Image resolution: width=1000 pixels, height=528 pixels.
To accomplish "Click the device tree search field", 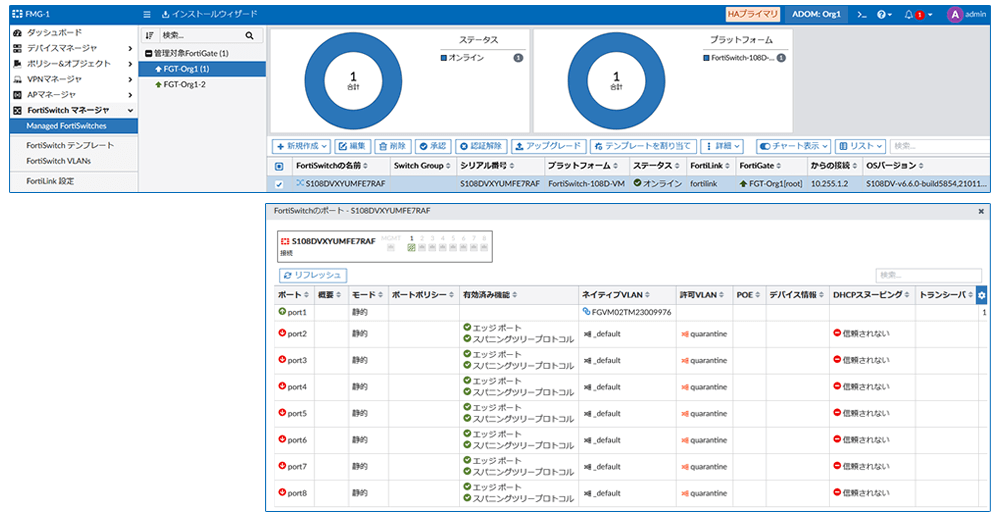I will coord(202,36).
